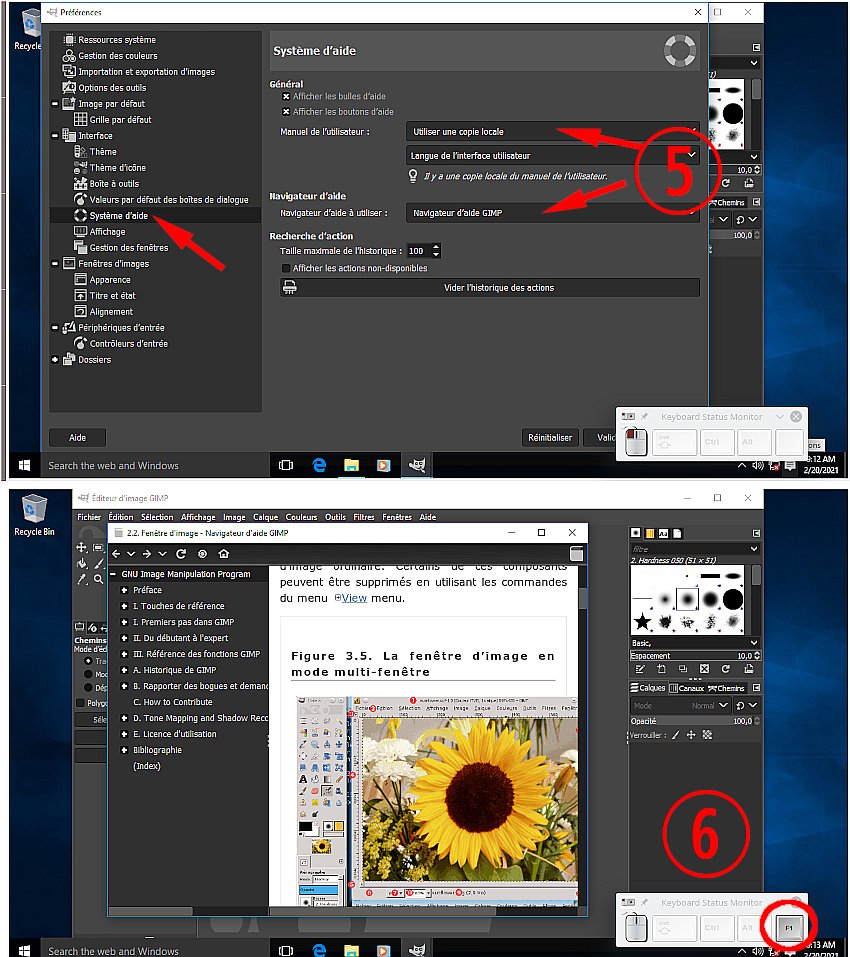
Task: Open the Aide menu in menu bar
Action: (428, 517)
